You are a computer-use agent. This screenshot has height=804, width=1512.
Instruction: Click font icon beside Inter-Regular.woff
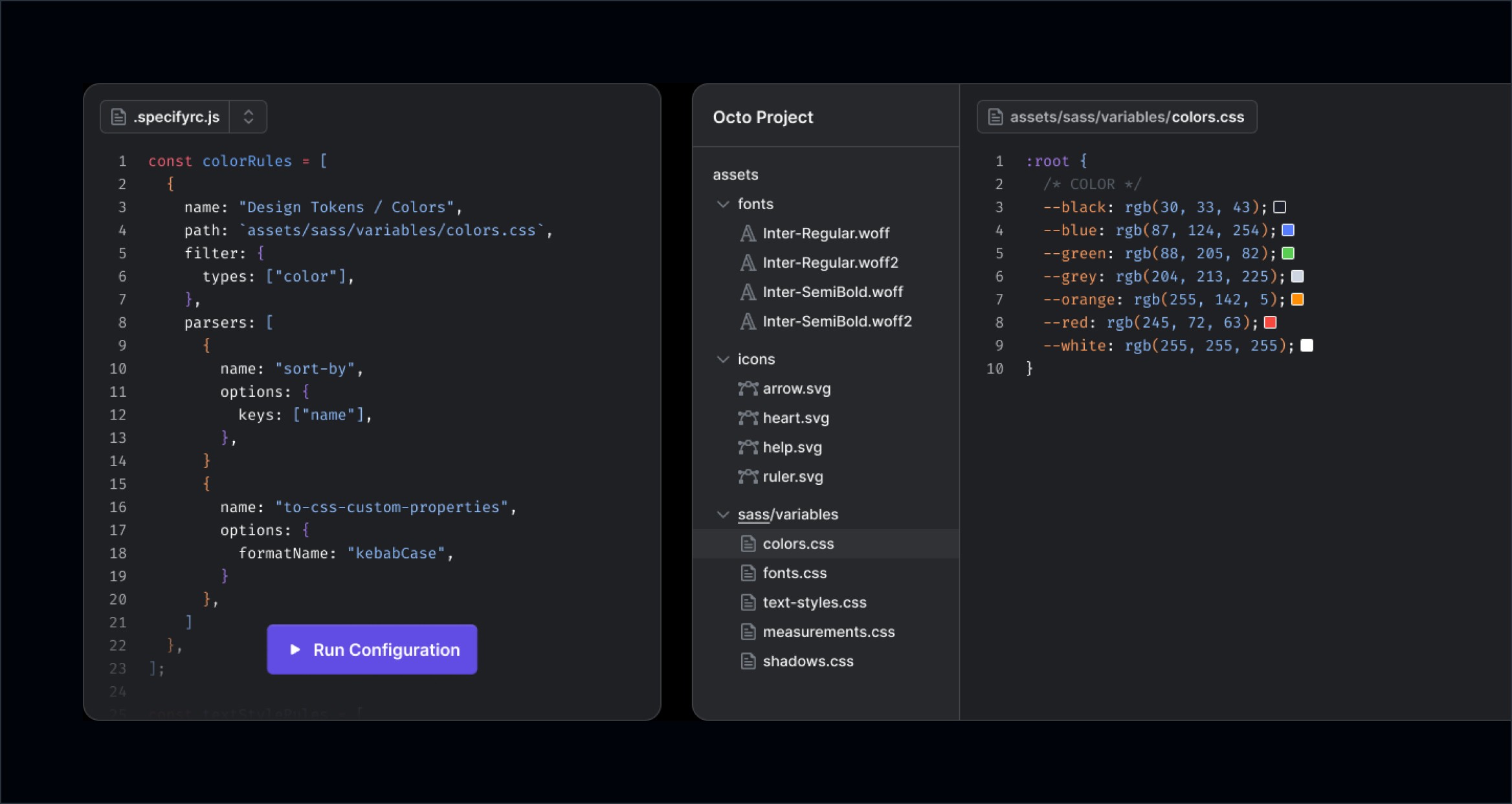(x=748, y=233)
